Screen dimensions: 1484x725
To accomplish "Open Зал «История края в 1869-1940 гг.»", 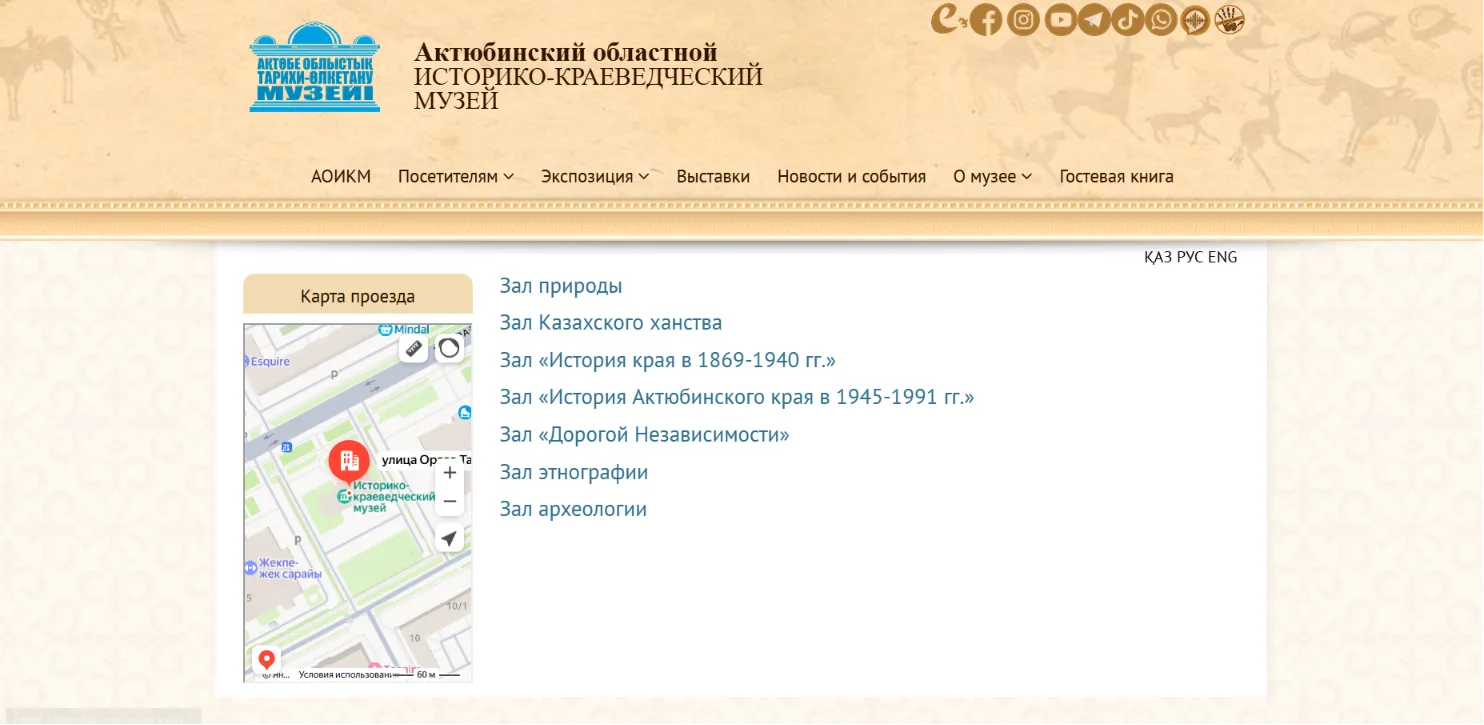I will pyautogui.click(x=668, y=360).
